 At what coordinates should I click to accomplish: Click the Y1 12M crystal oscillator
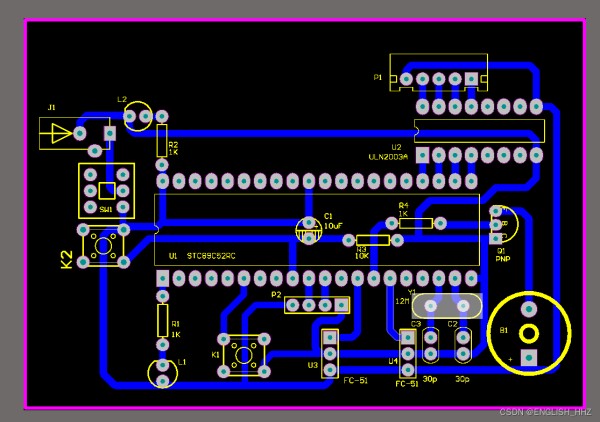point(445,304)
